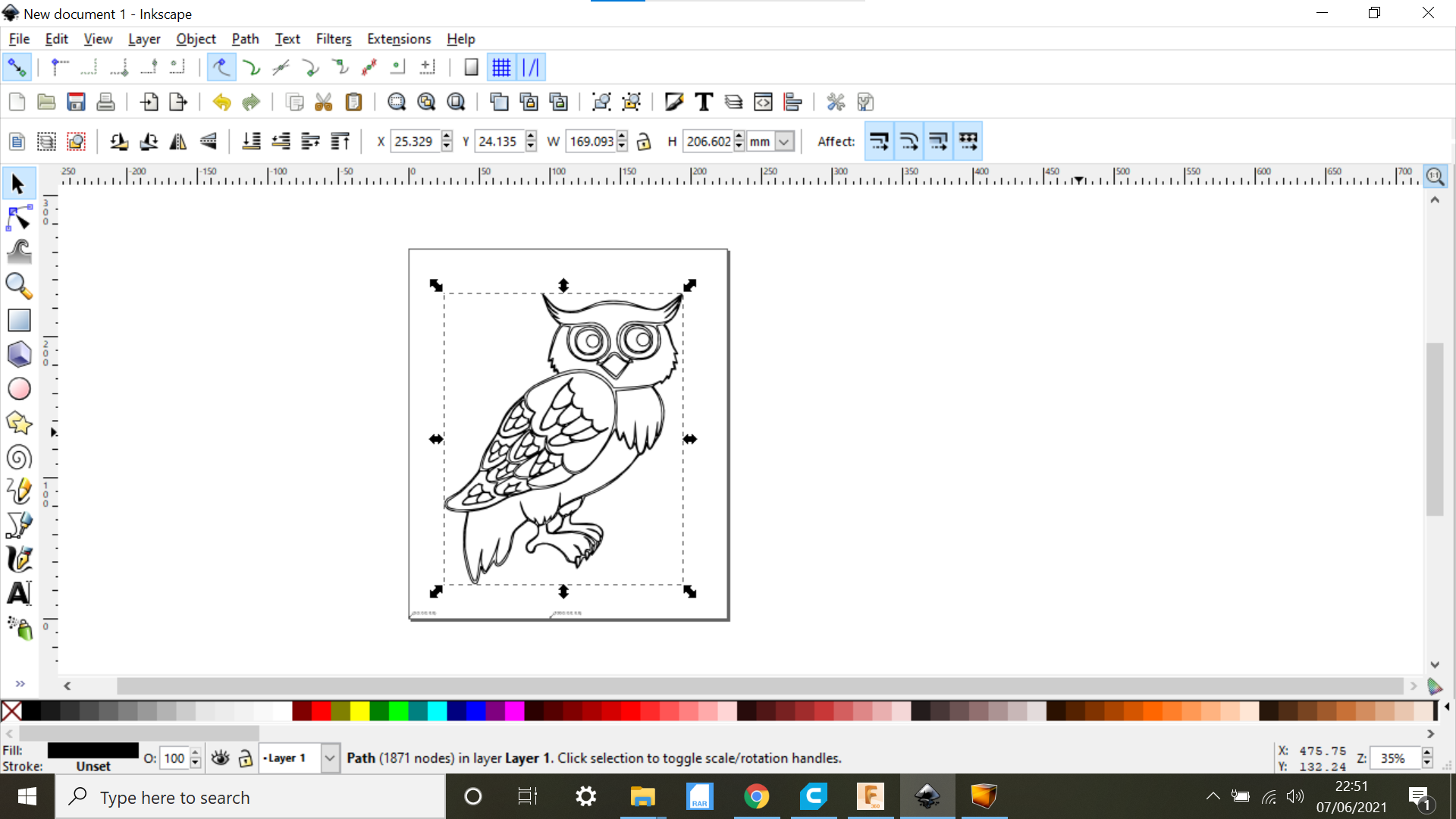The image size is (1456, 819).
Task: Click the Redo last action button
Action: click(251, 102)
